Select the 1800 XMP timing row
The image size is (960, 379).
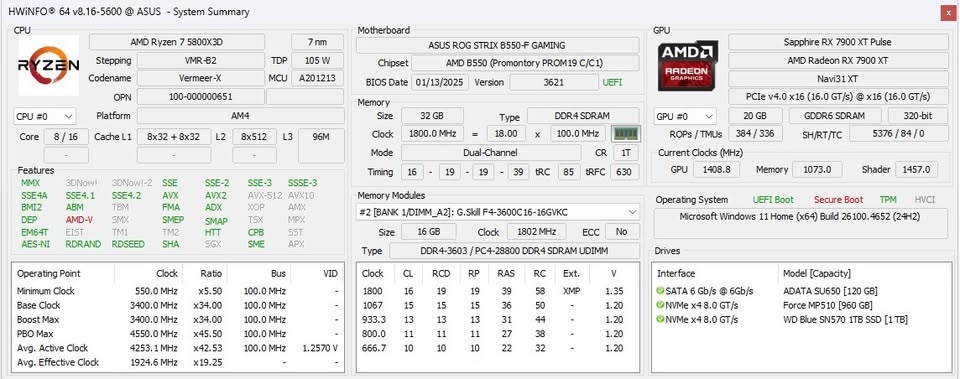(x=497, y=291)
